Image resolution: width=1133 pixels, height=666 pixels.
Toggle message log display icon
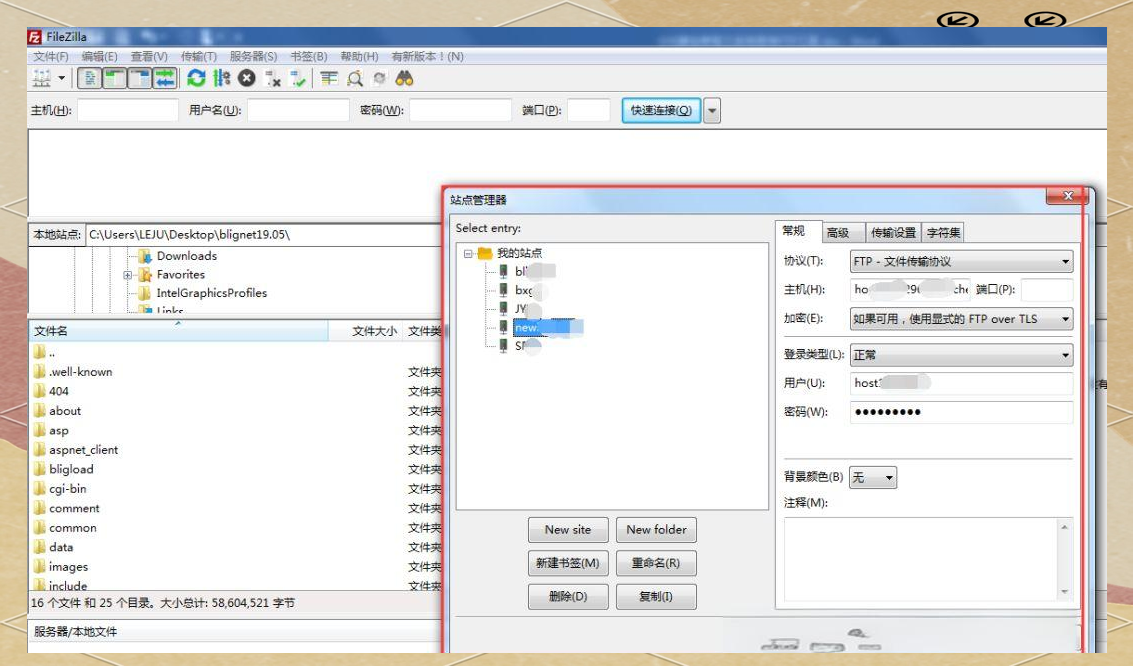90,78
